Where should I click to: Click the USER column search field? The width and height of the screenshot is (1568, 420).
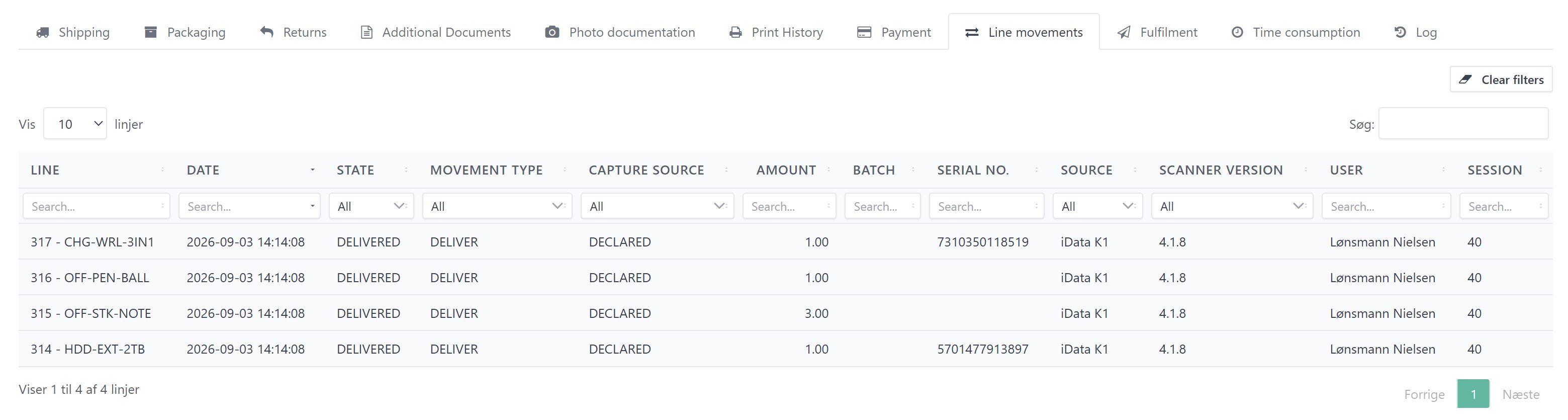pyautogui.click(x=1387, y=206)
